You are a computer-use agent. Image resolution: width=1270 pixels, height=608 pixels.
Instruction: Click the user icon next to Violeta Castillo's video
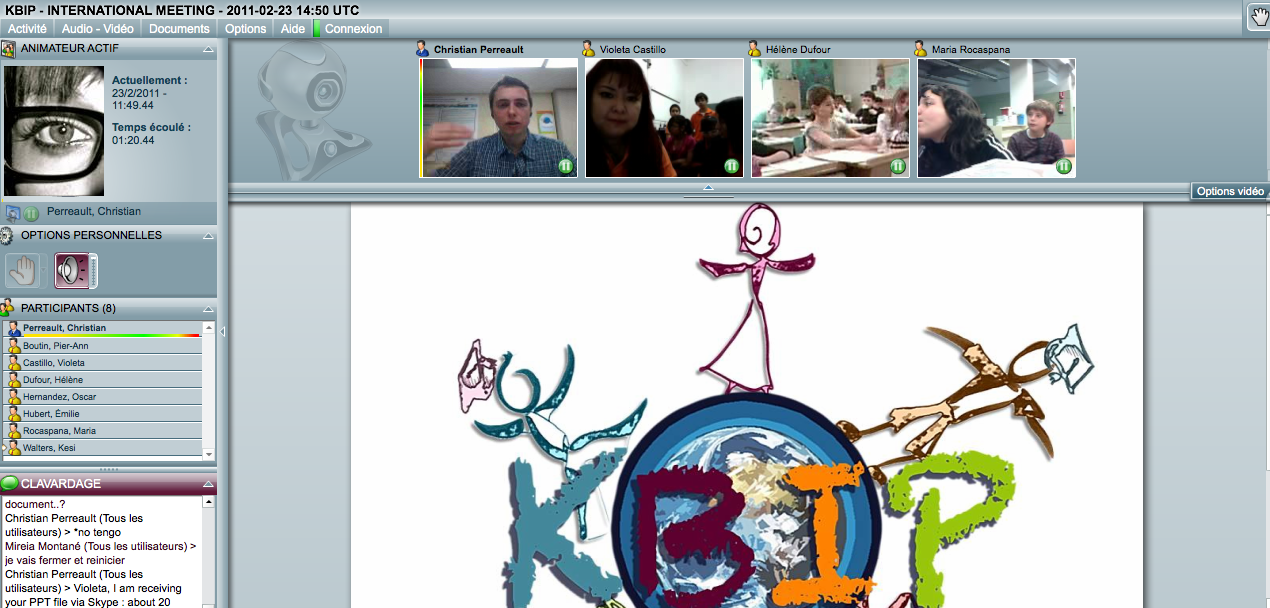click(x=589, y=49)
